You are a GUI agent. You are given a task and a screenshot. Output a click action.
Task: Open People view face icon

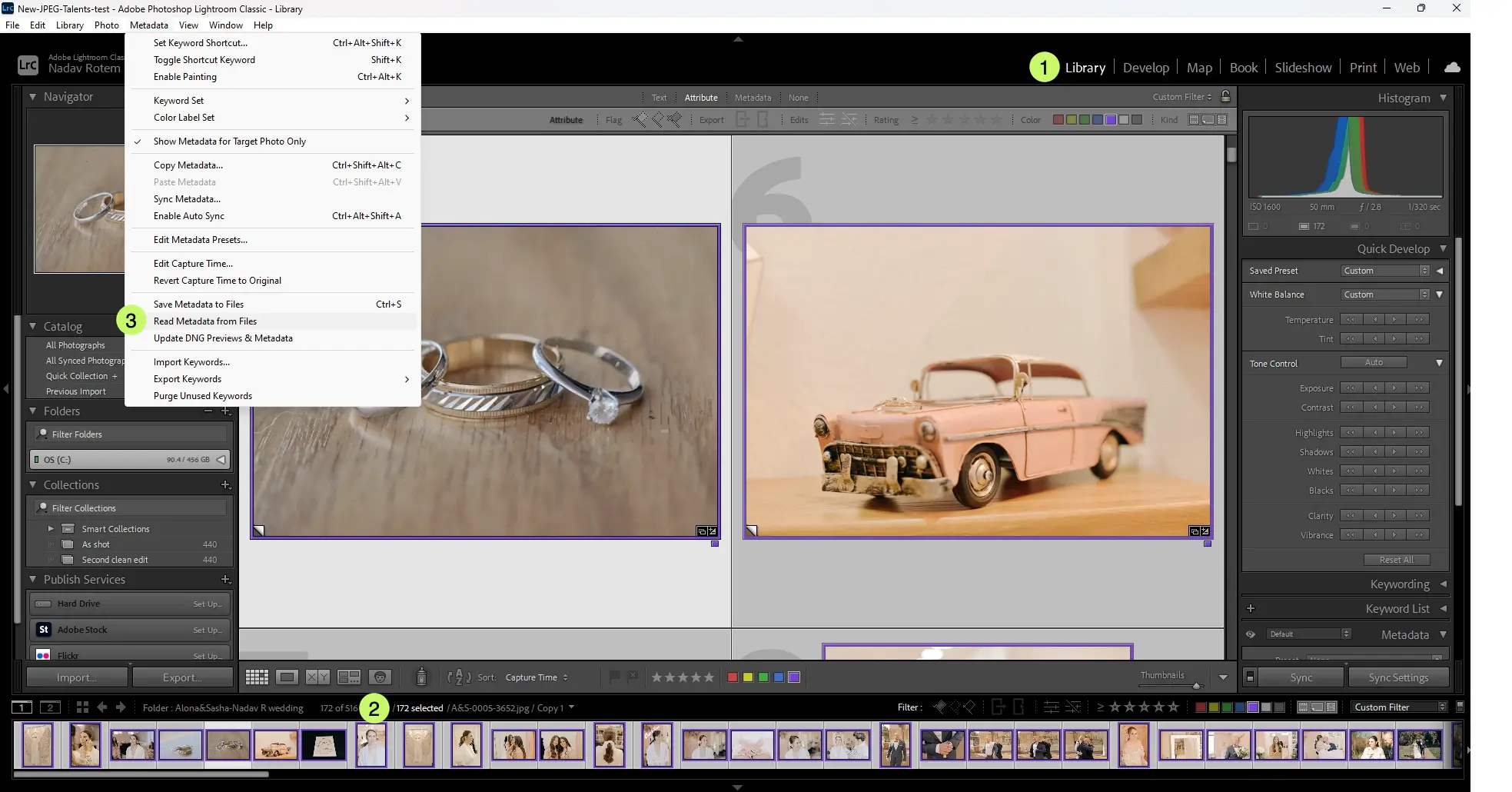point(380,677)
